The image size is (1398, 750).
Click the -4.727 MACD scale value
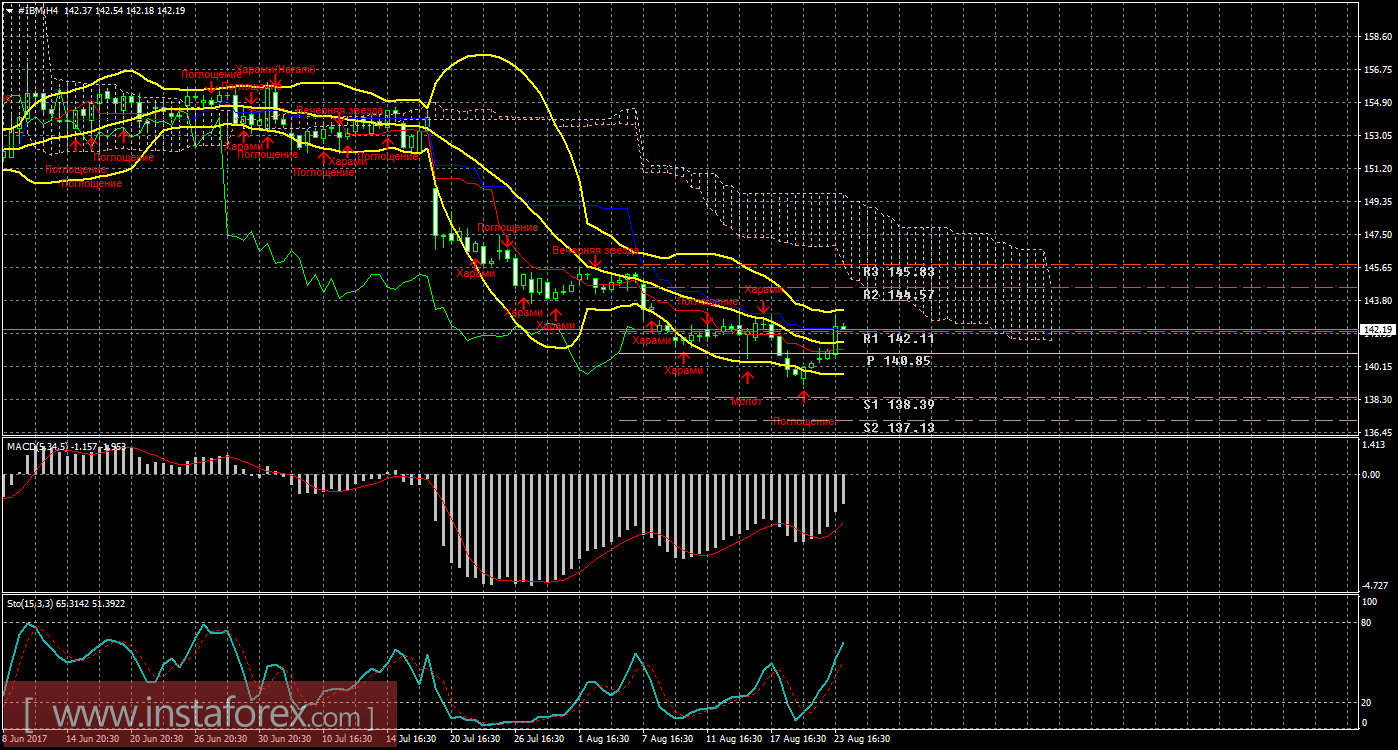(x=1376, y=585)
